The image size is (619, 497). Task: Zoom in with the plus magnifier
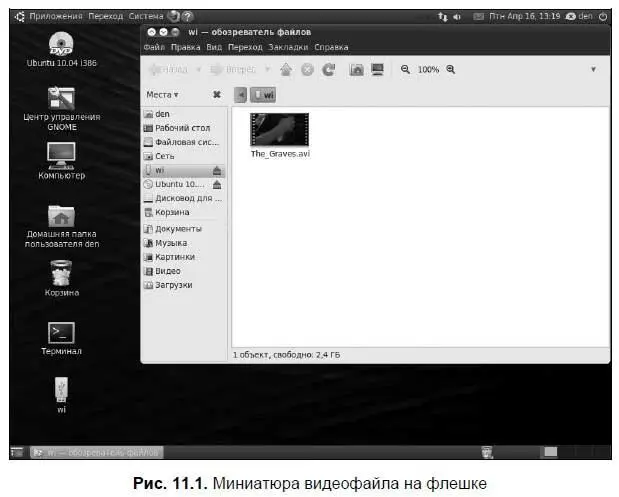pyautogui.click(x=450, y=70)
